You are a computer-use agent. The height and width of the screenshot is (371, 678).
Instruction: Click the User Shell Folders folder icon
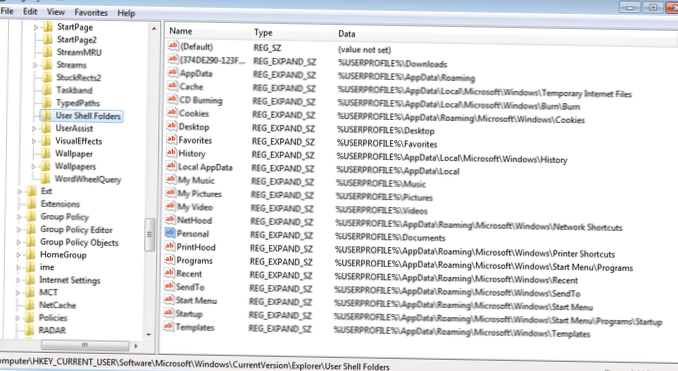(x=46, y=115)
